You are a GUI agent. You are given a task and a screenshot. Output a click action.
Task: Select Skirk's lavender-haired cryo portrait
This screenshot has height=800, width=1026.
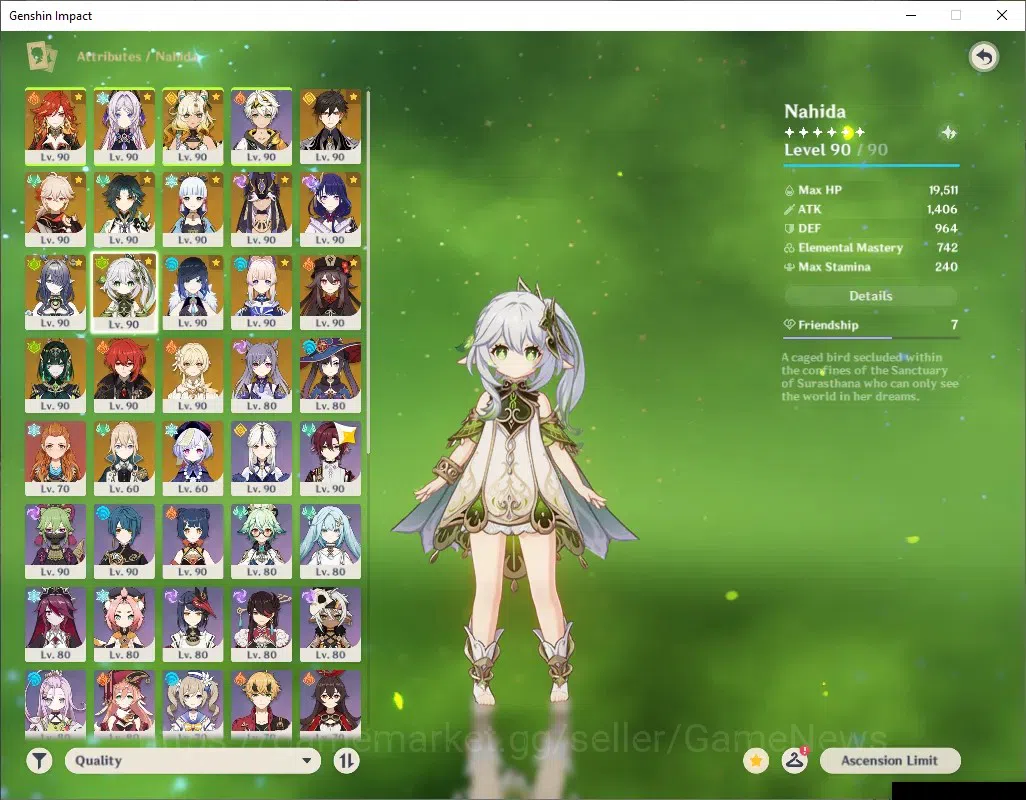(x=124, y=126)
